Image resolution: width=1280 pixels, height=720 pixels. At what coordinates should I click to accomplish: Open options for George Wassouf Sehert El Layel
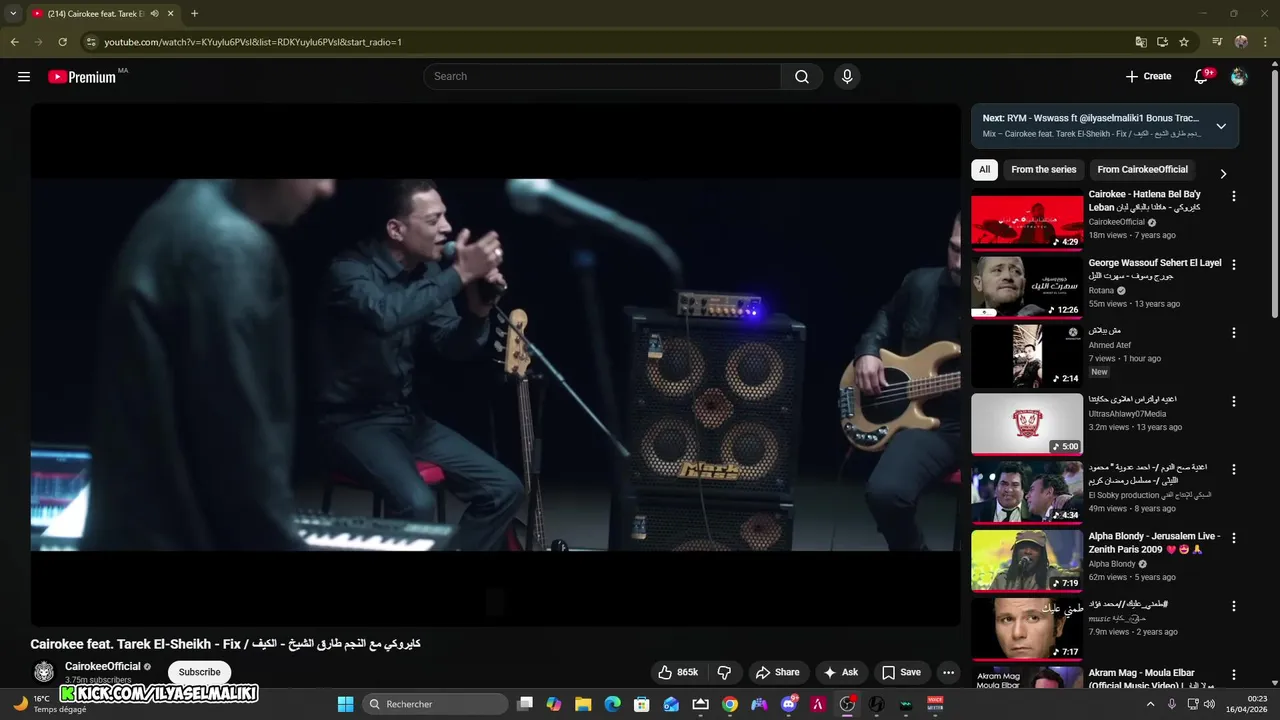pos(1233,265)
